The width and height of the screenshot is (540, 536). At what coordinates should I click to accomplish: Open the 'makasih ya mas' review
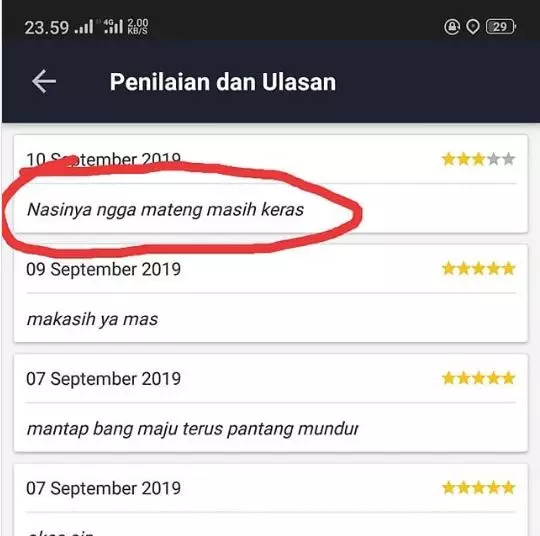[x=92, y=319]
